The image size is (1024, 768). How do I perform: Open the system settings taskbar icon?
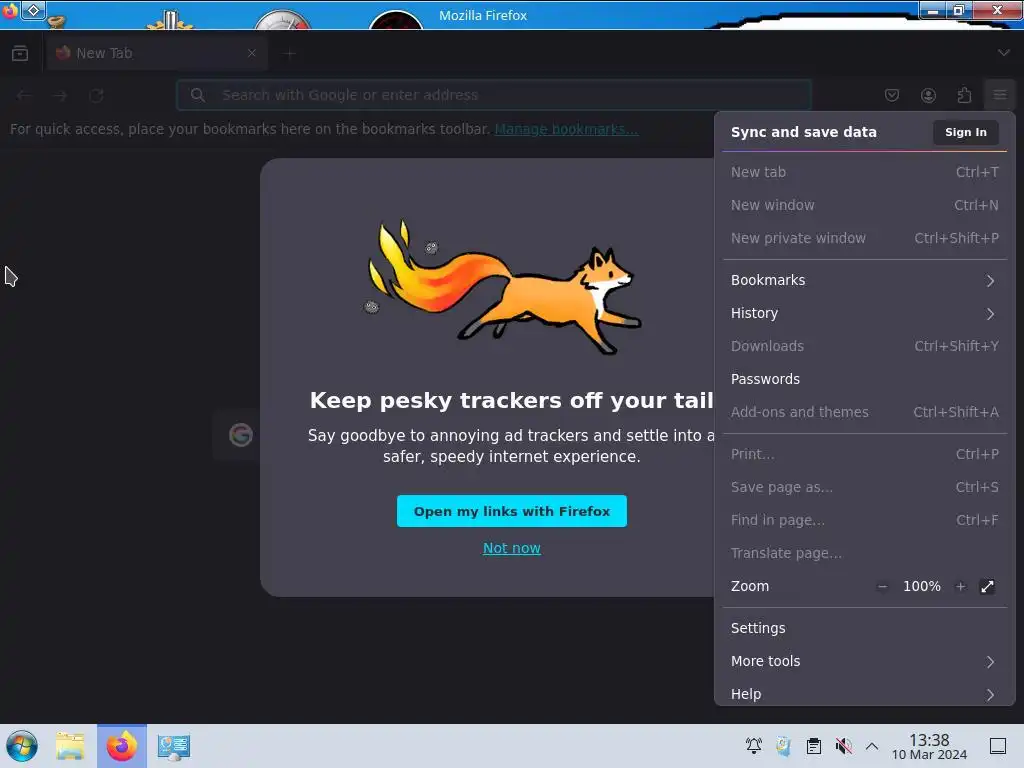pos(173,746)
